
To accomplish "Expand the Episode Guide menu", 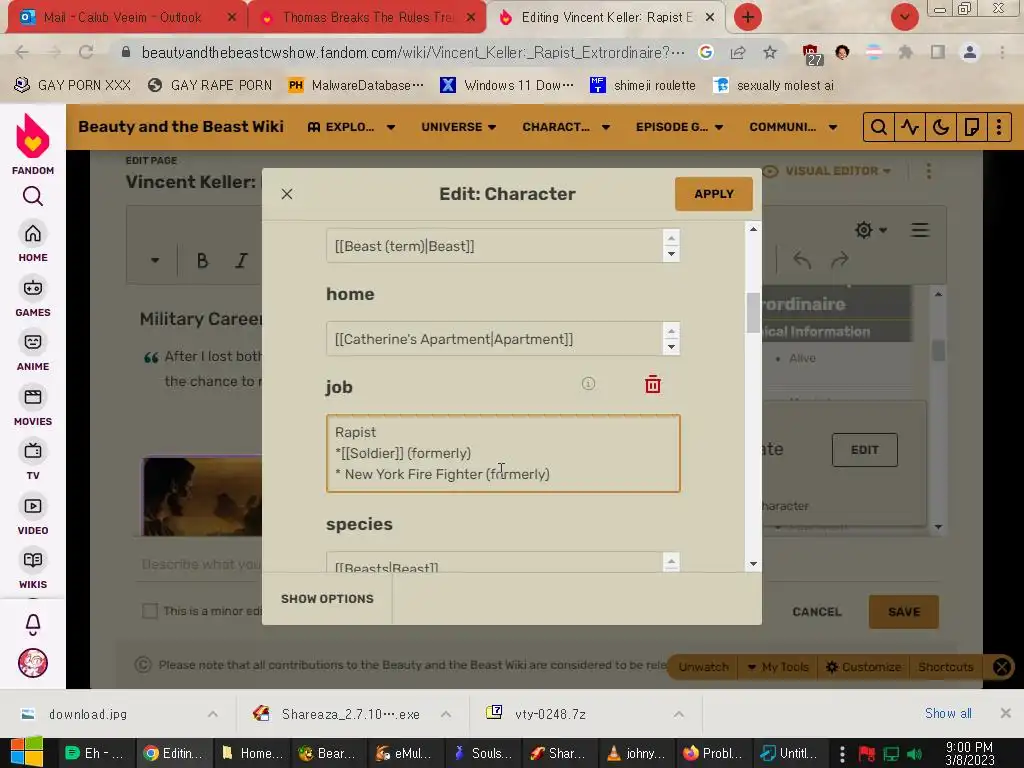I will click(x=679, y=127).
